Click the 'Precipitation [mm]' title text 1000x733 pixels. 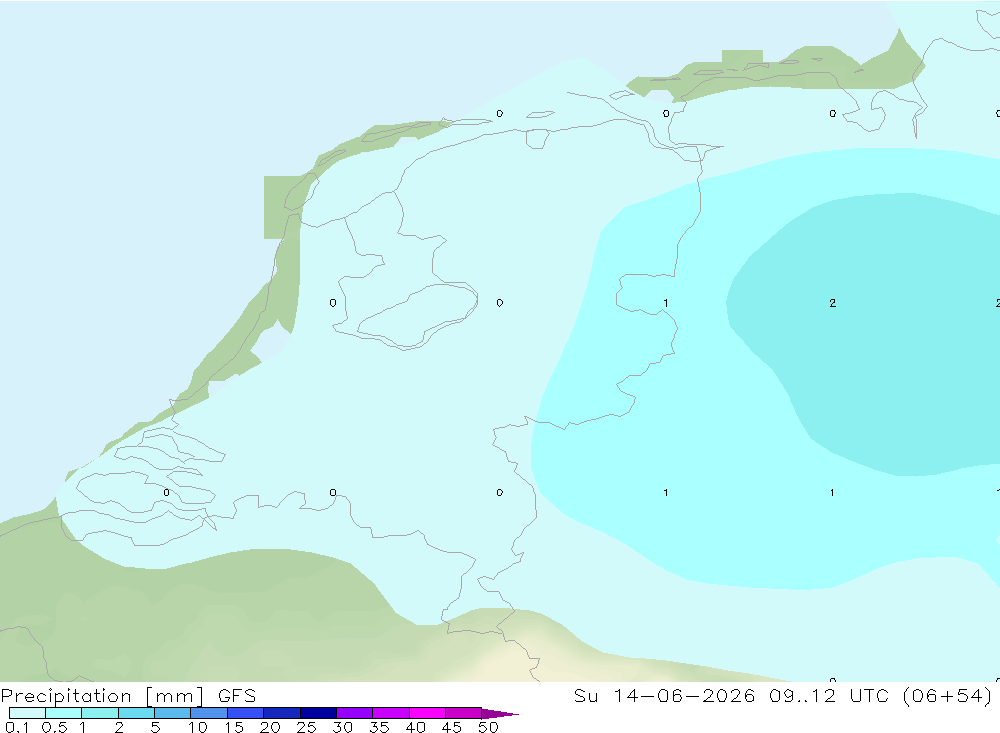pos(102,696)
